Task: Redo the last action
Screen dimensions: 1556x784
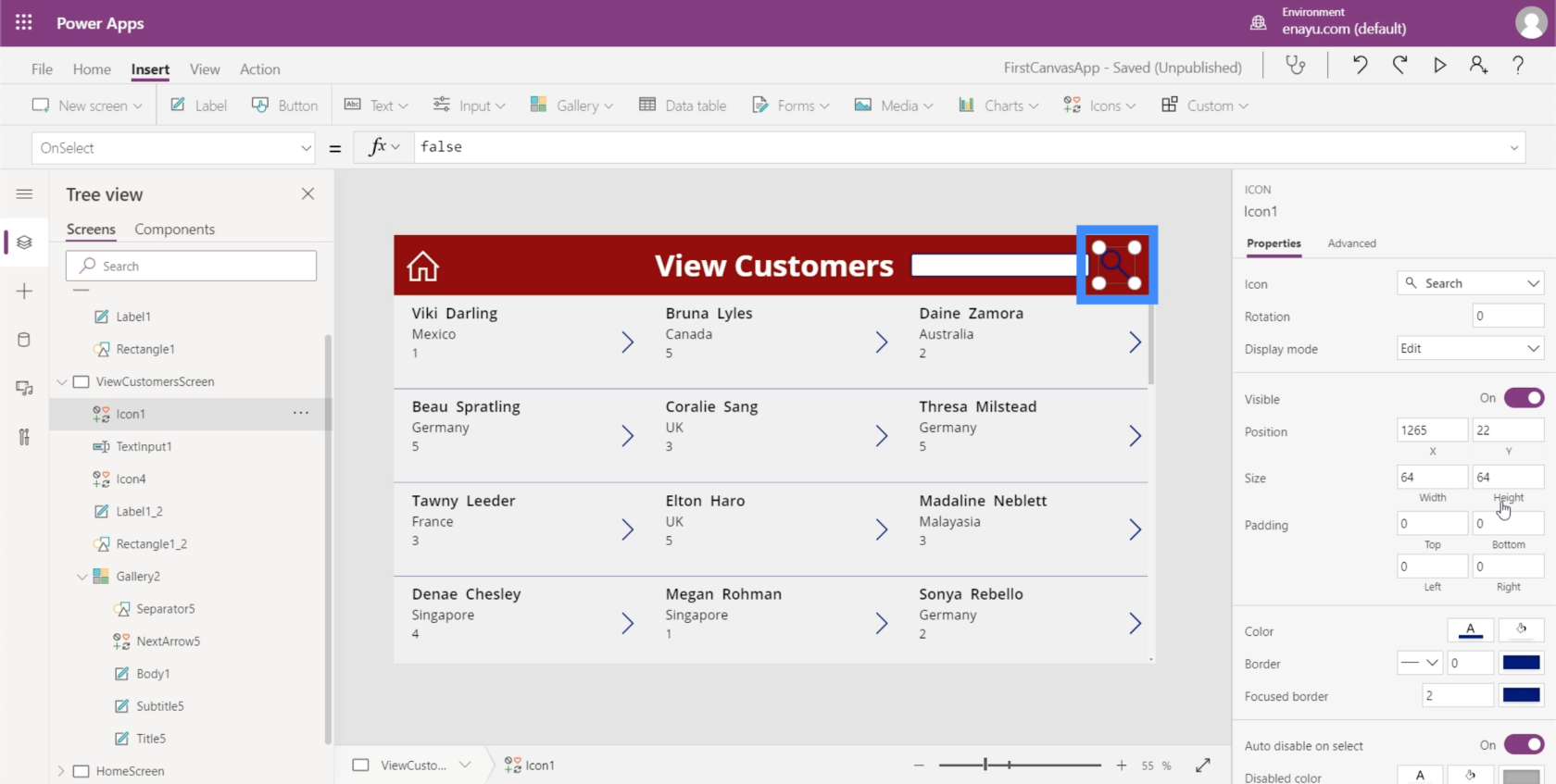Action: (1399, 65)
